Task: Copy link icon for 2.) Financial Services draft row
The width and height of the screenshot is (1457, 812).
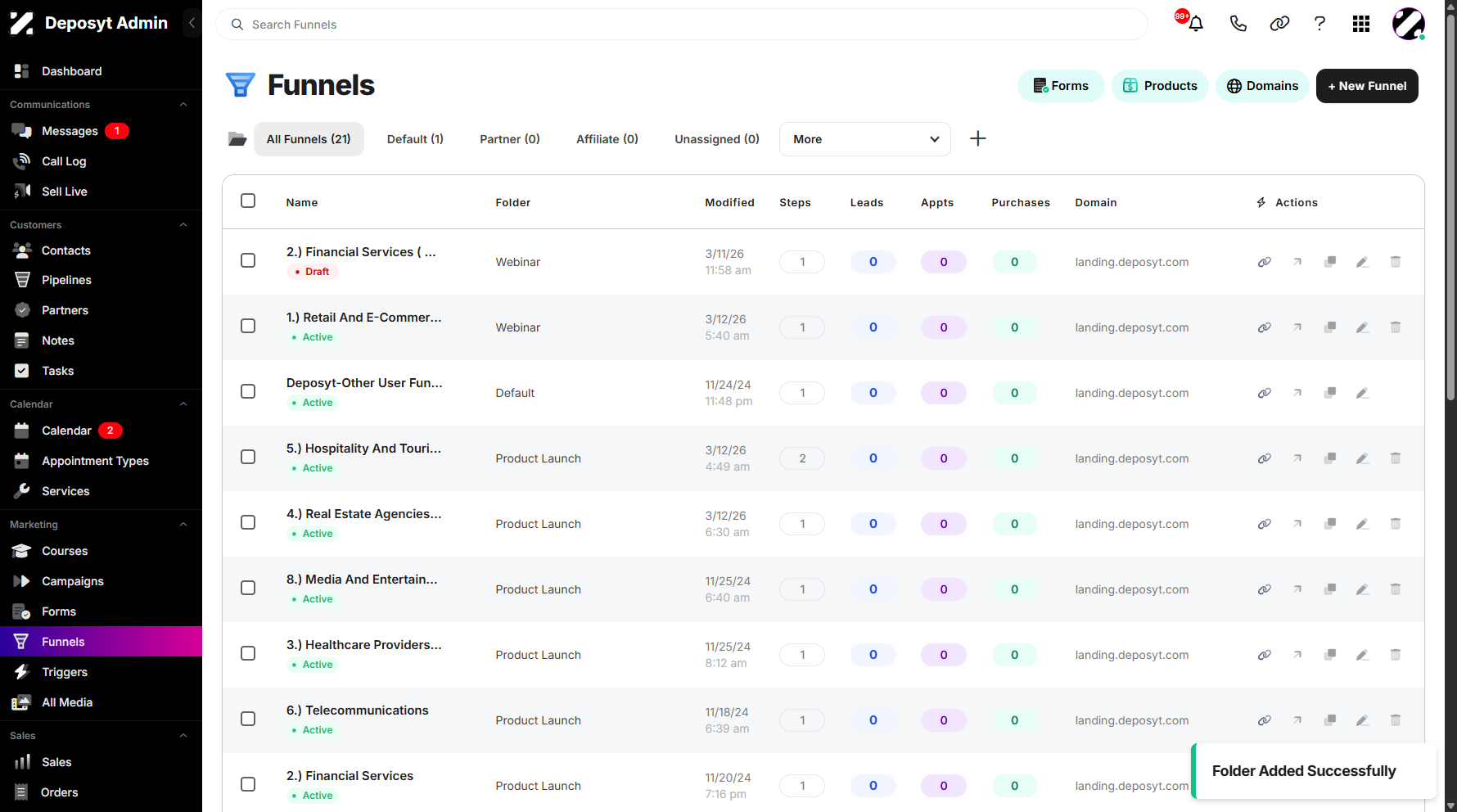Action: (x=1265, y=262)
